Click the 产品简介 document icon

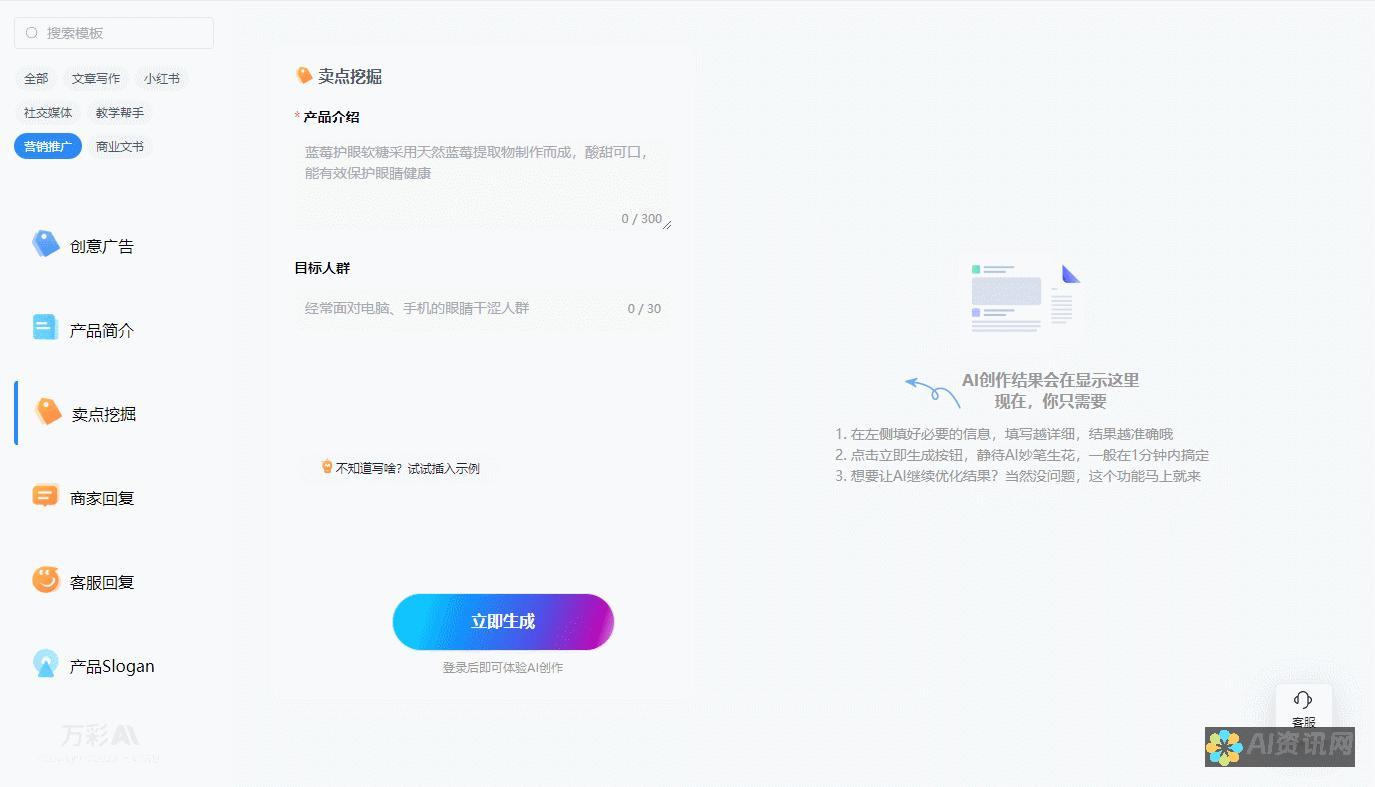[x=45, y=328]
